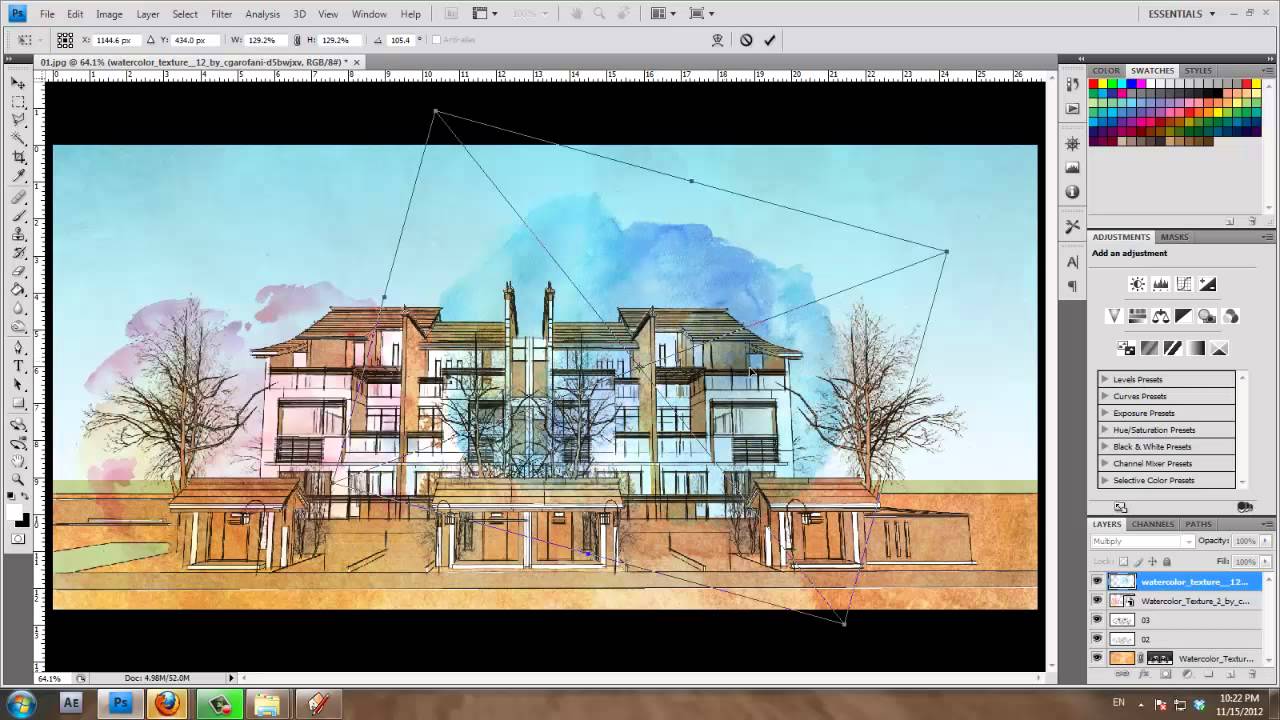Cancel the transform operation
1280x720 pixels.
[x=746, y=40]
